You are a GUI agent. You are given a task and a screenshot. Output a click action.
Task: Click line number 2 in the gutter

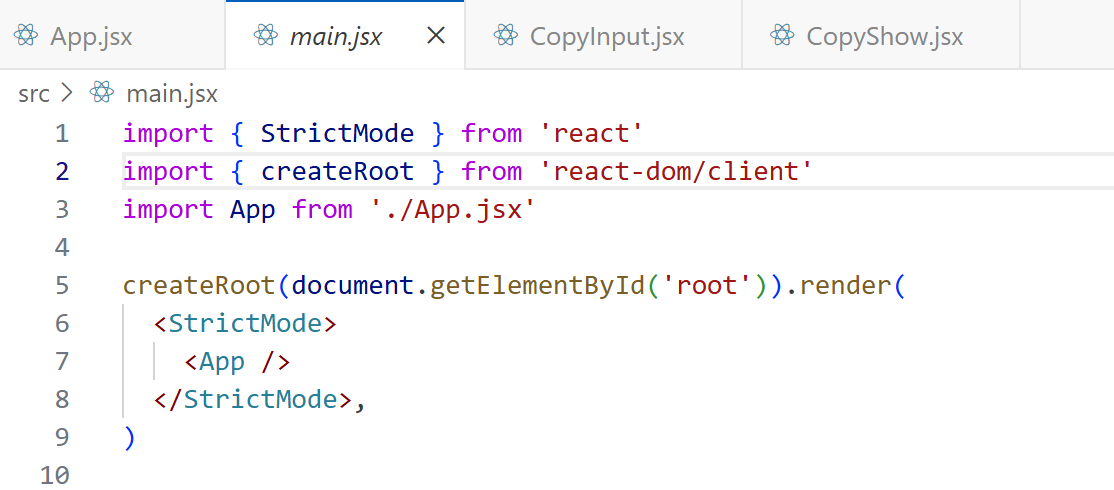(x=62, y=171)
